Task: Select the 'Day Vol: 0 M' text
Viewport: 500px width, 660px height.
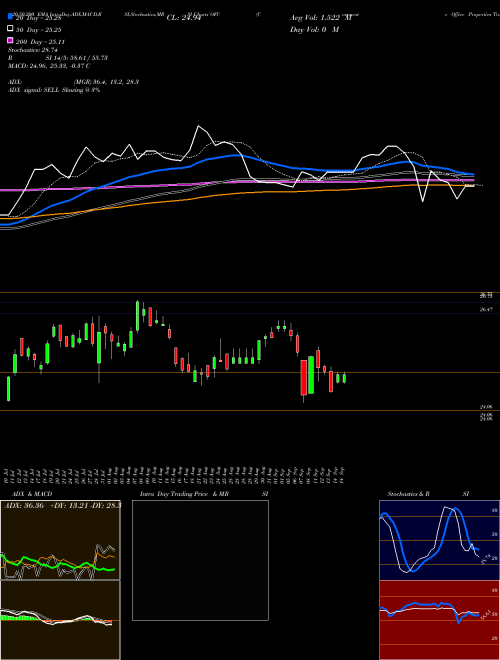Action: (x=314, y=30)
